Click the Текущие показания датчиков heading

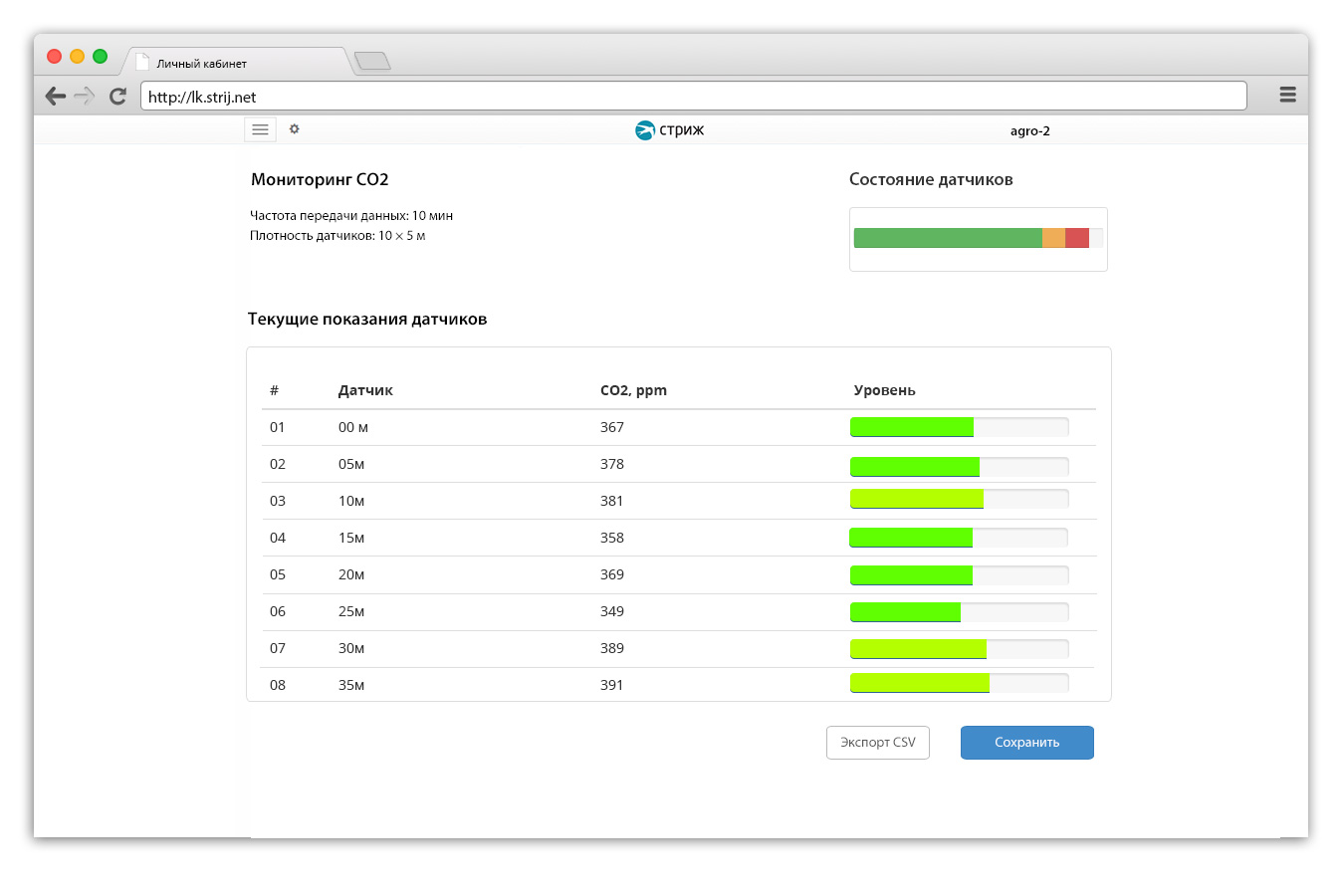(x=367, y=320)
